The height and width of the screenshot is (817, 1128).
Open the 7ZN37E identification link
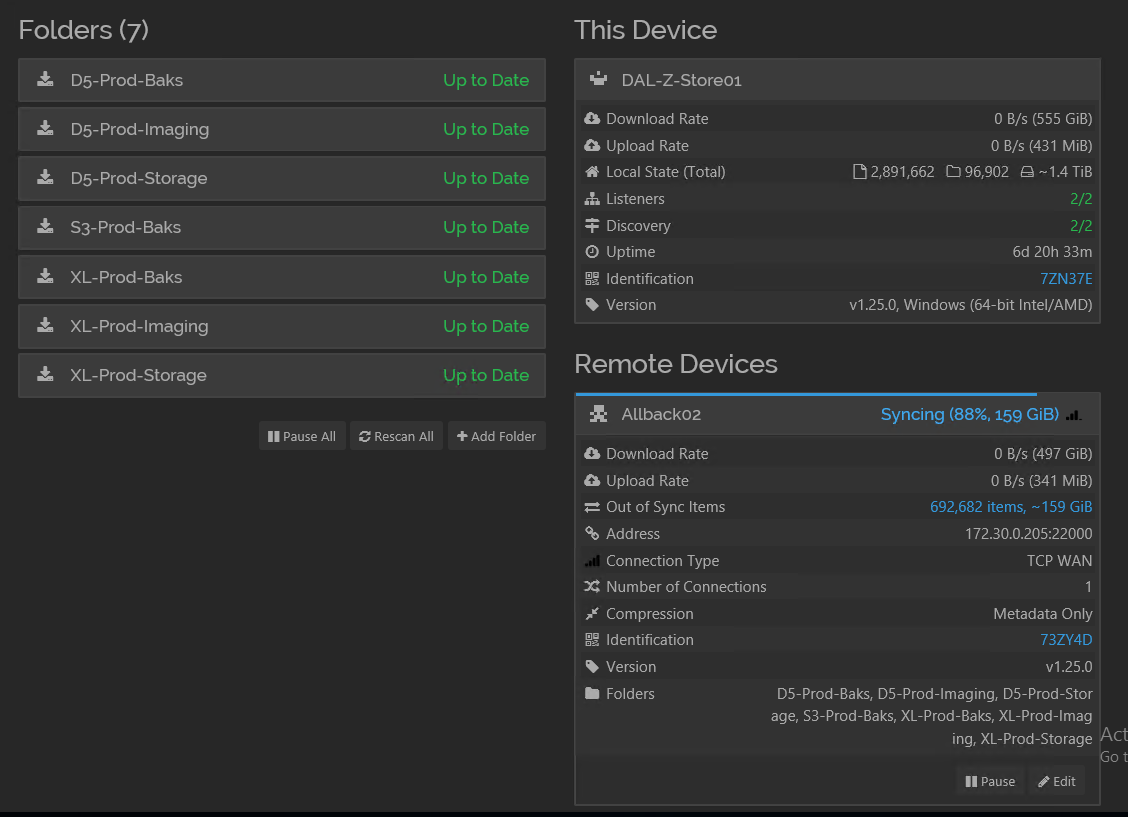point(1066,278)
